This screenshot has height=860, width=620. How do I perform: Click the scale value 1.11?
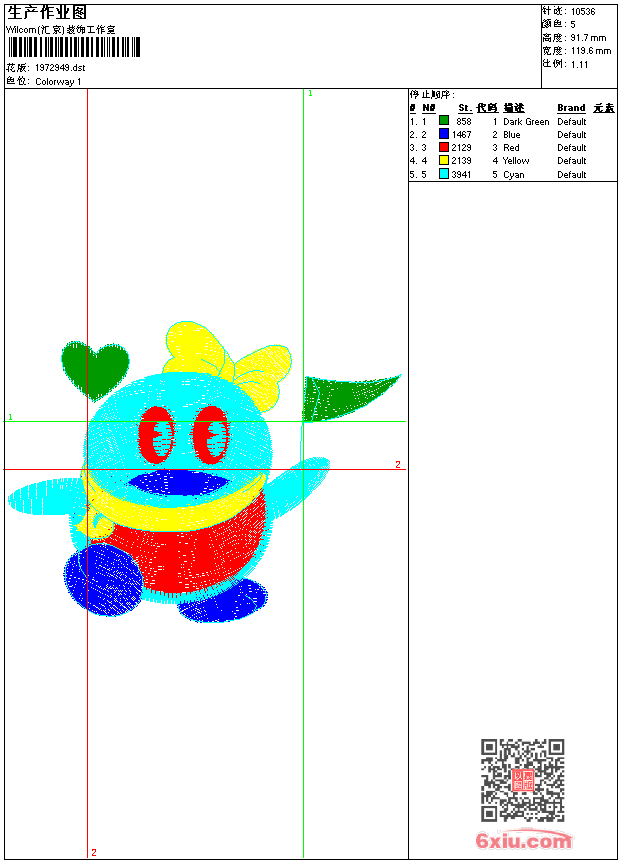point(579,65)
